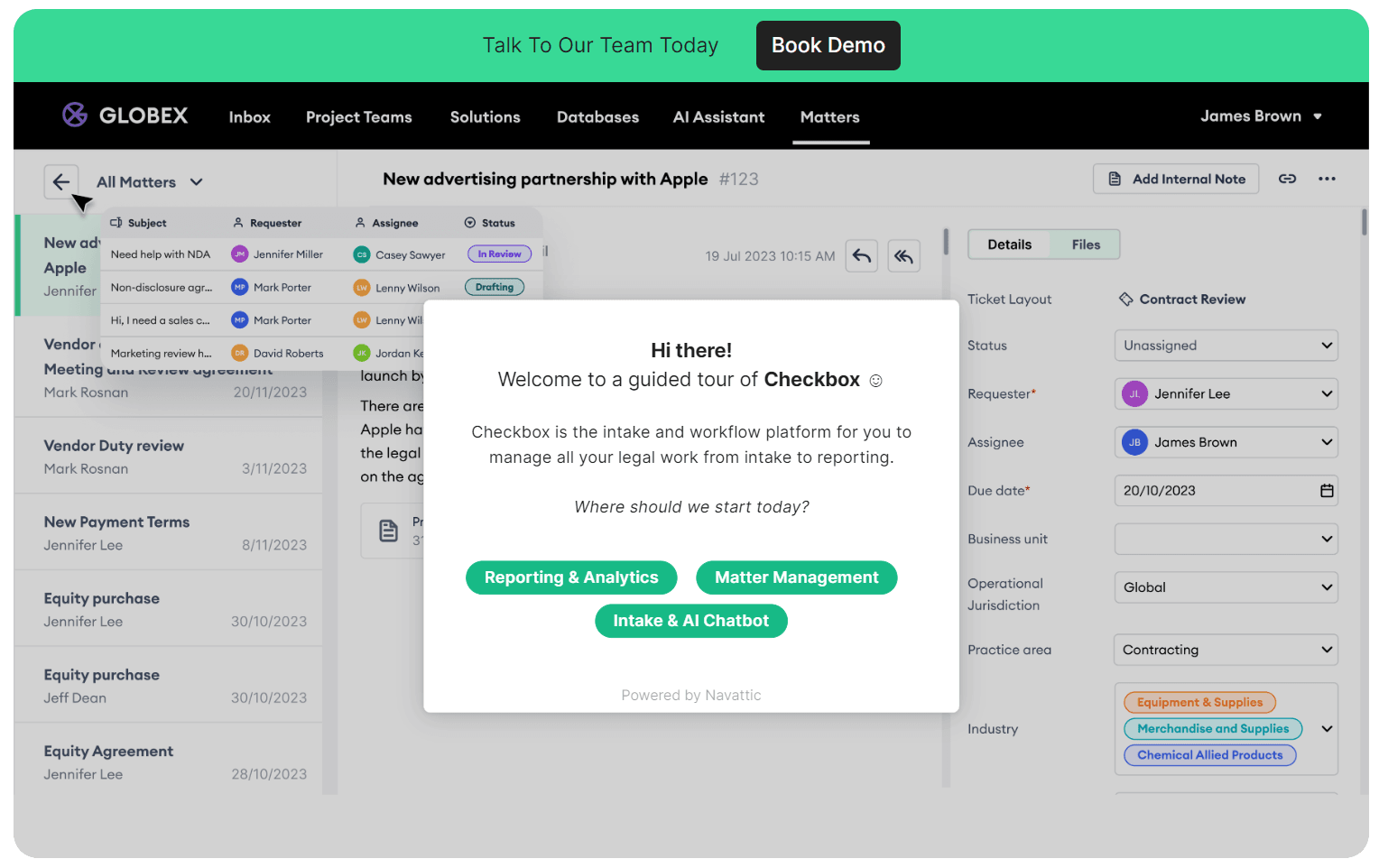Viewport: 1379px width, 868px height.
Task: Click the Assignee column header
Action: 386,223
